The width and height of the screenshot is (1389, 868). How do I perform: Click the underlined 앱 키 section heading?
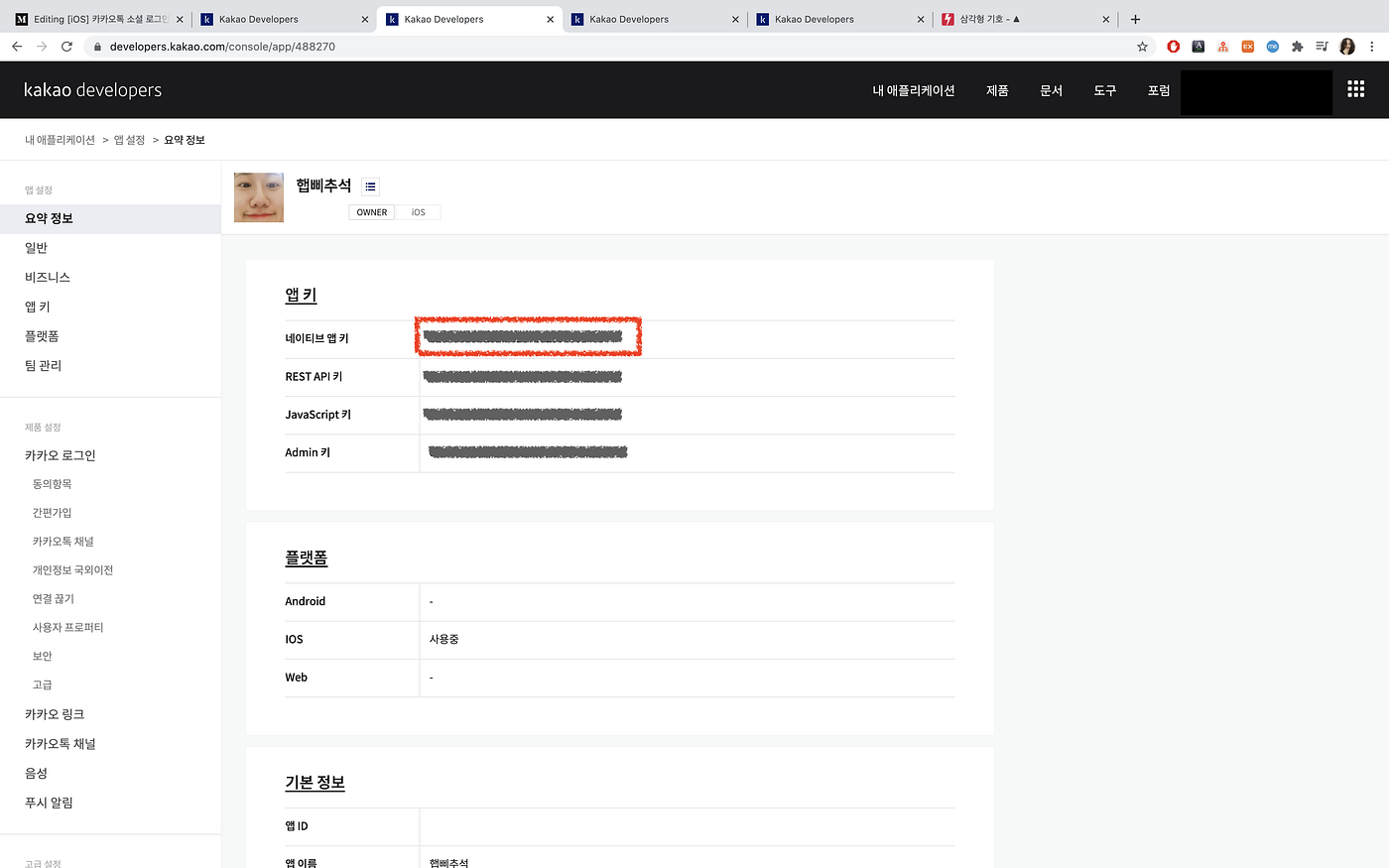click(x=301, y=295)
